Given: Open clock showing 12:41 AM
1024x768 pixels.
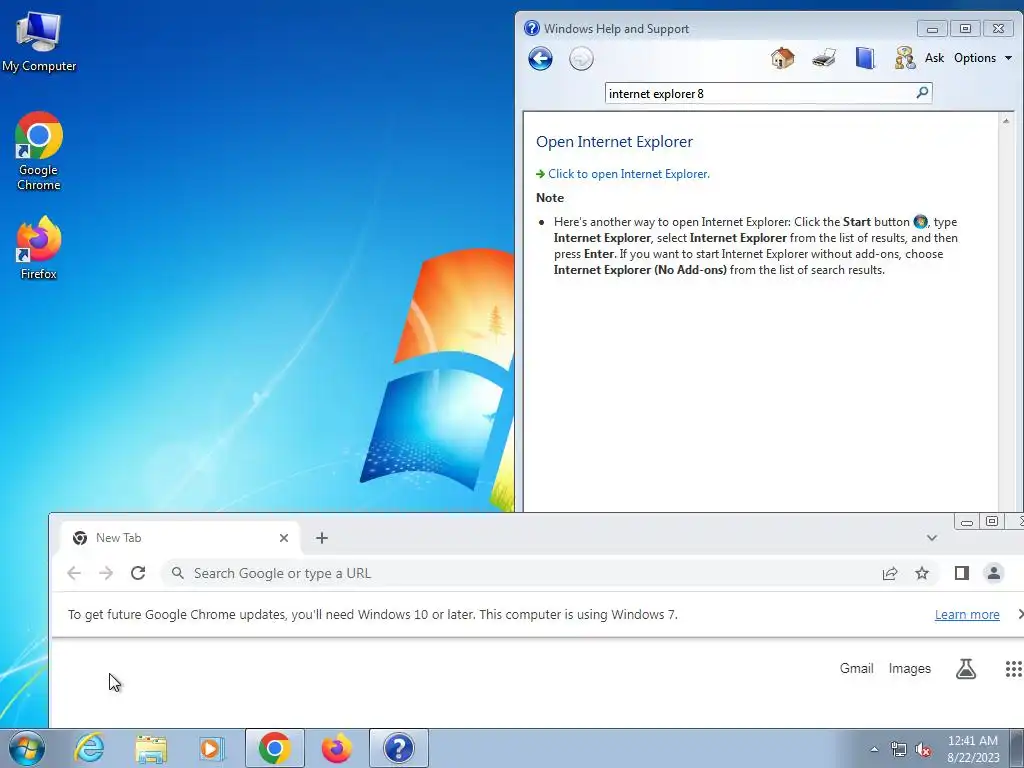Looking at the screenshot, I should tap(973, 749).
